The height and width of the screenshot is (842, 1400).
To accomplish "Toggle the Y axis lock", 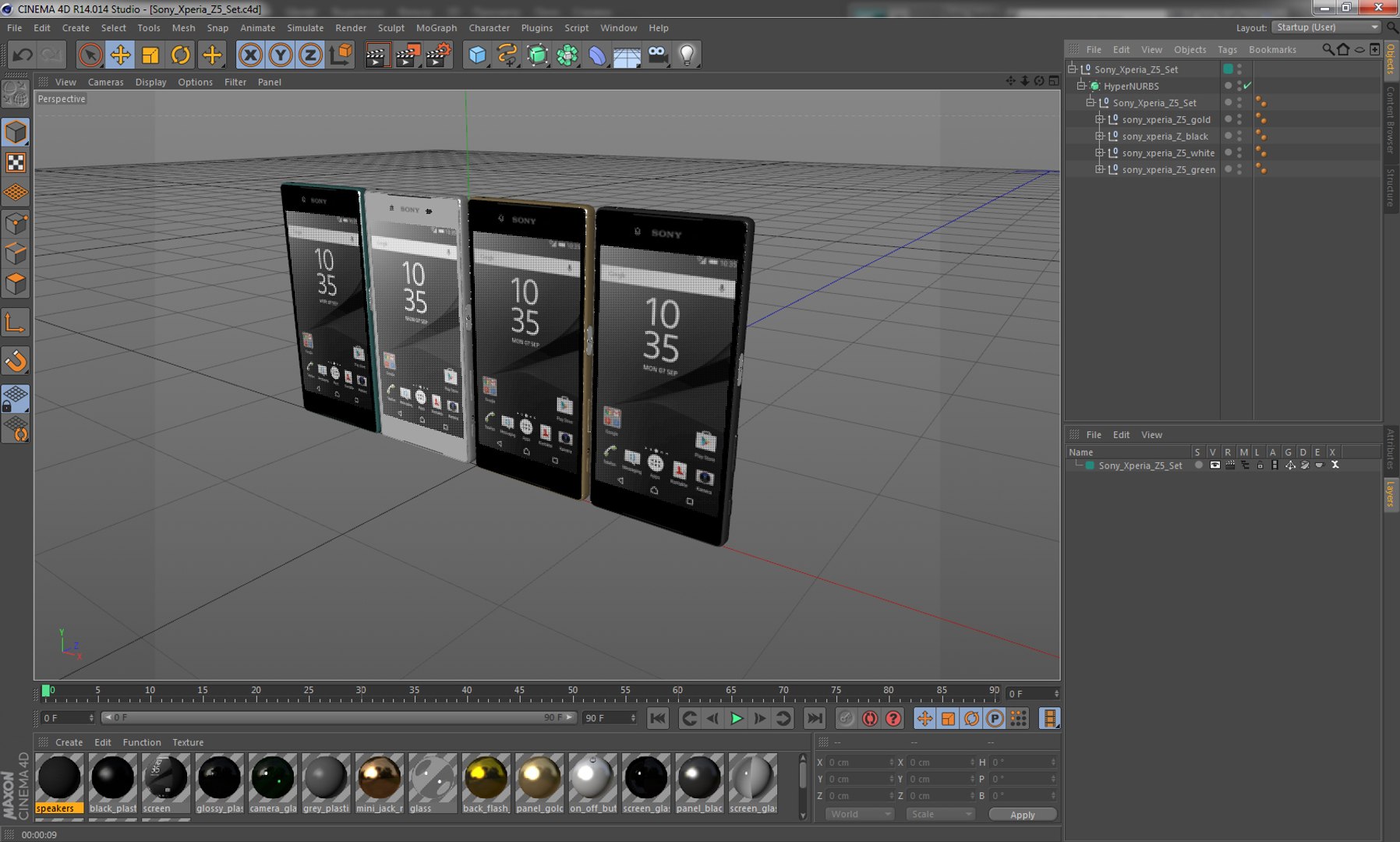I will (x=281, y=55).
